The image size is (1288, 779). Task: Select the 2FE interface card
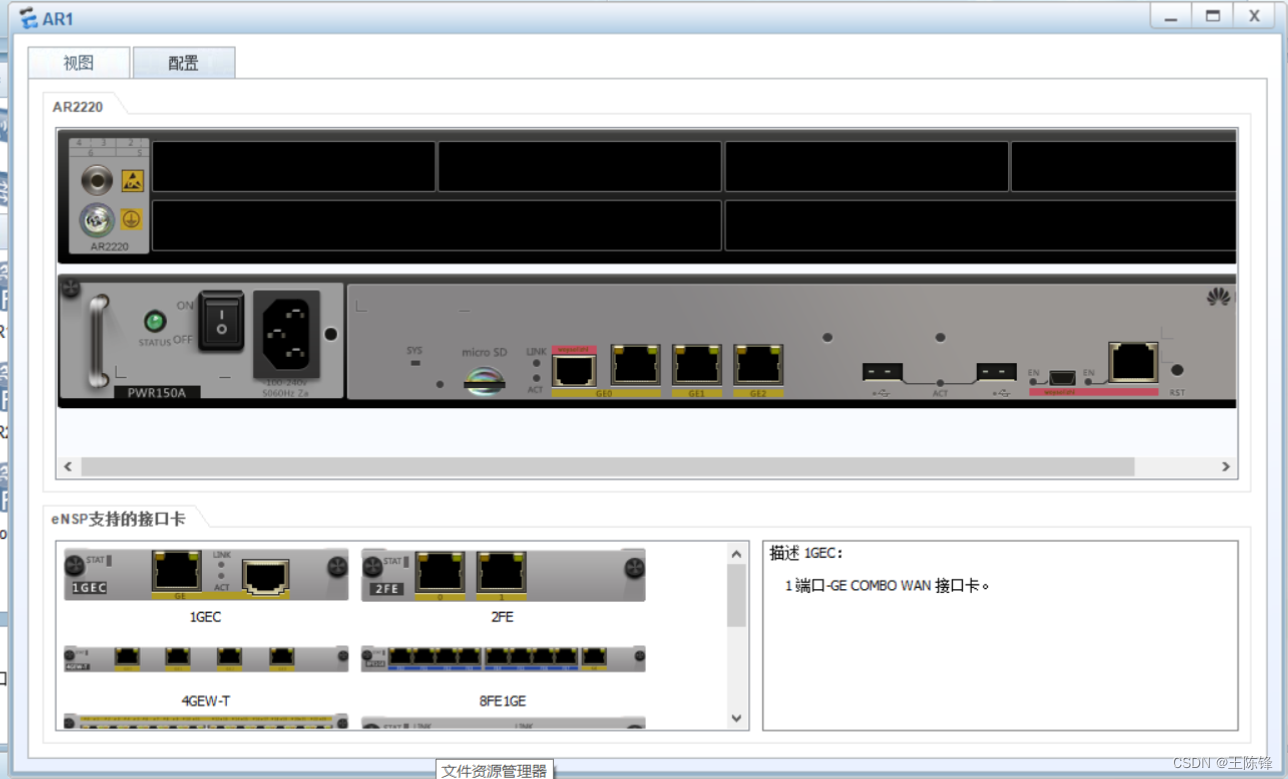point(503,575)
